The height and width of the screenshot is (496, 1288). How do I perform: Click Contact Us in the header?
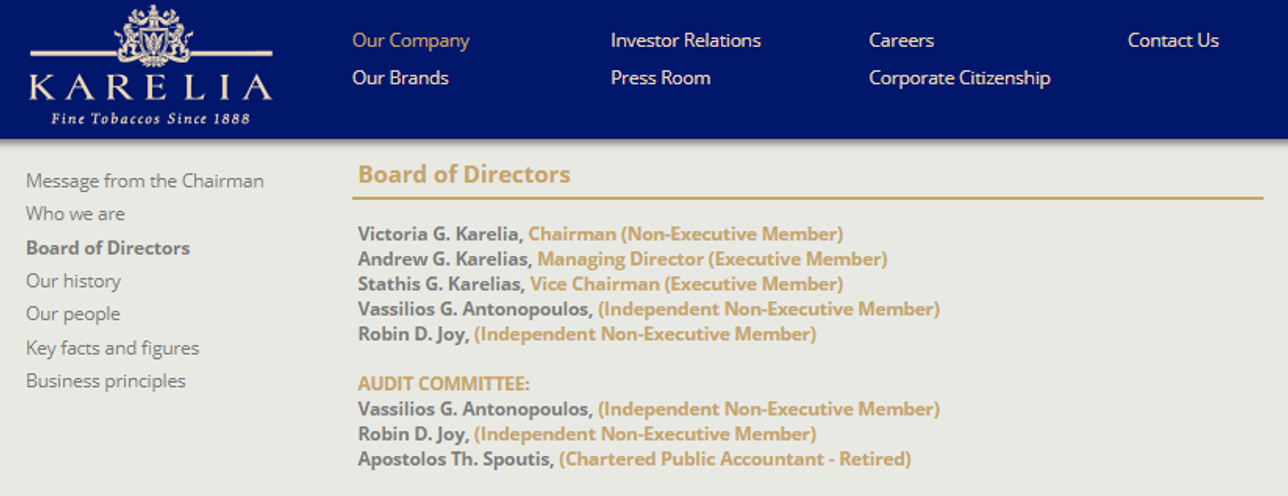tap(1173, 41)
